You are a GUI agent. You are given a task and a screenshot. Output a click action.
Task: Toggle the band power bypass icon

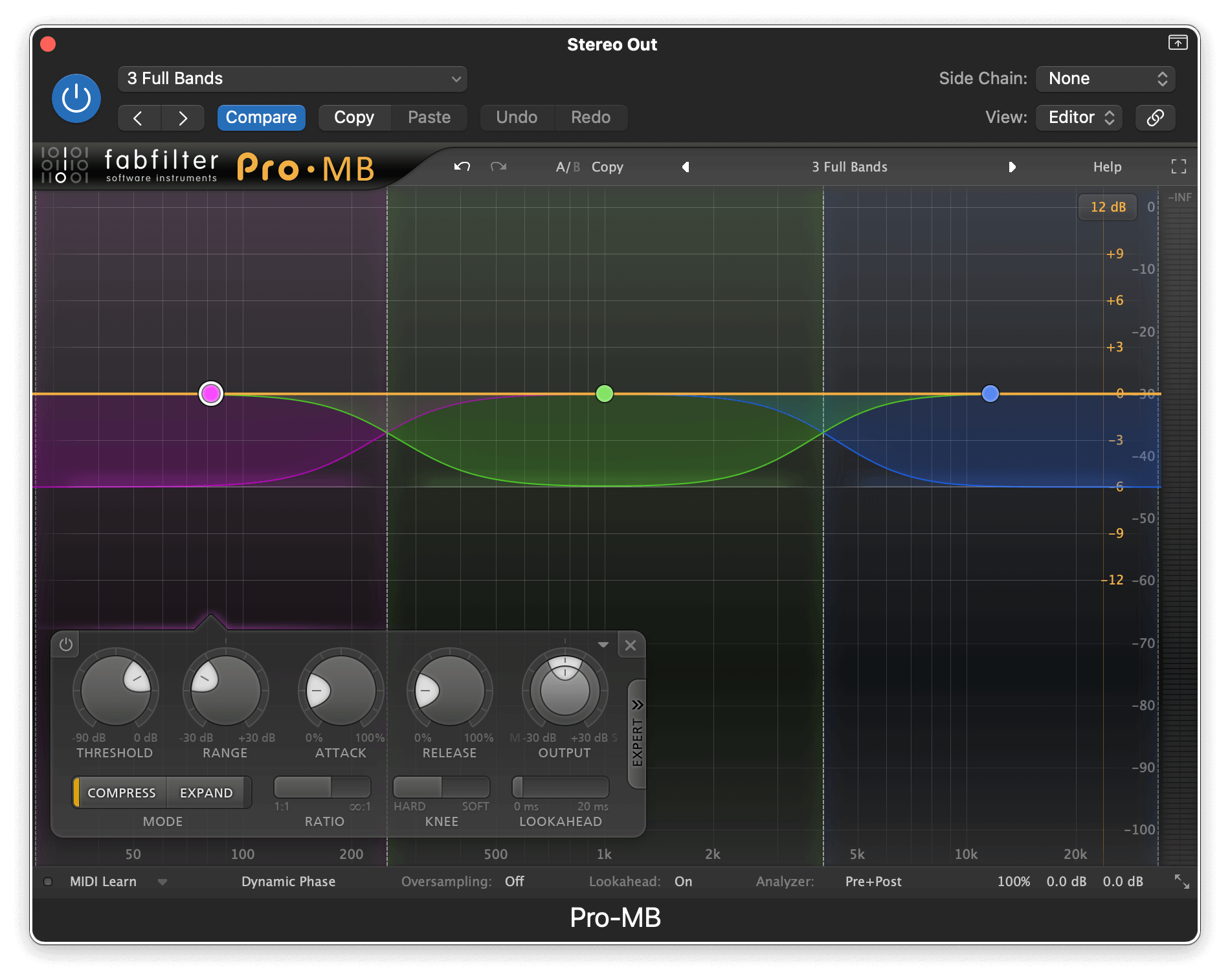66,645
